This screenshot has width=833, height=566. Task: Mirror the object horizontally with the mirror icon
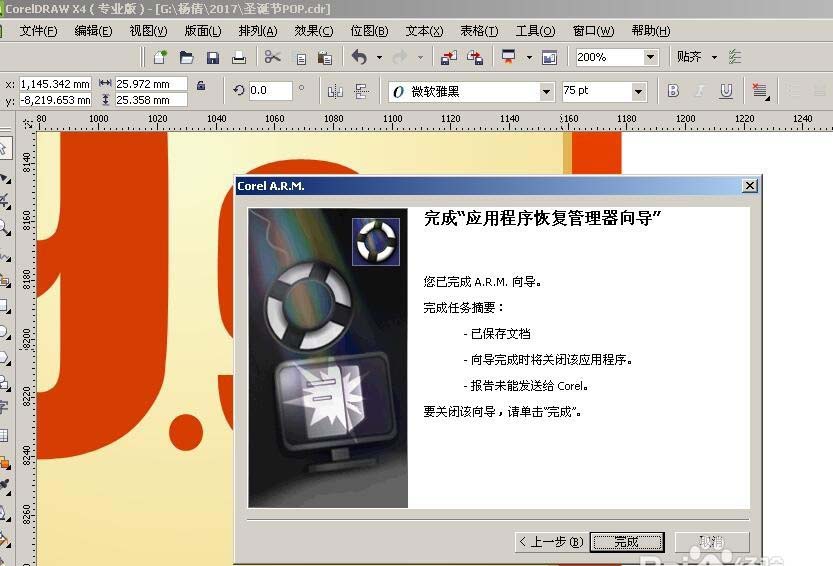(x=335, y=92)
